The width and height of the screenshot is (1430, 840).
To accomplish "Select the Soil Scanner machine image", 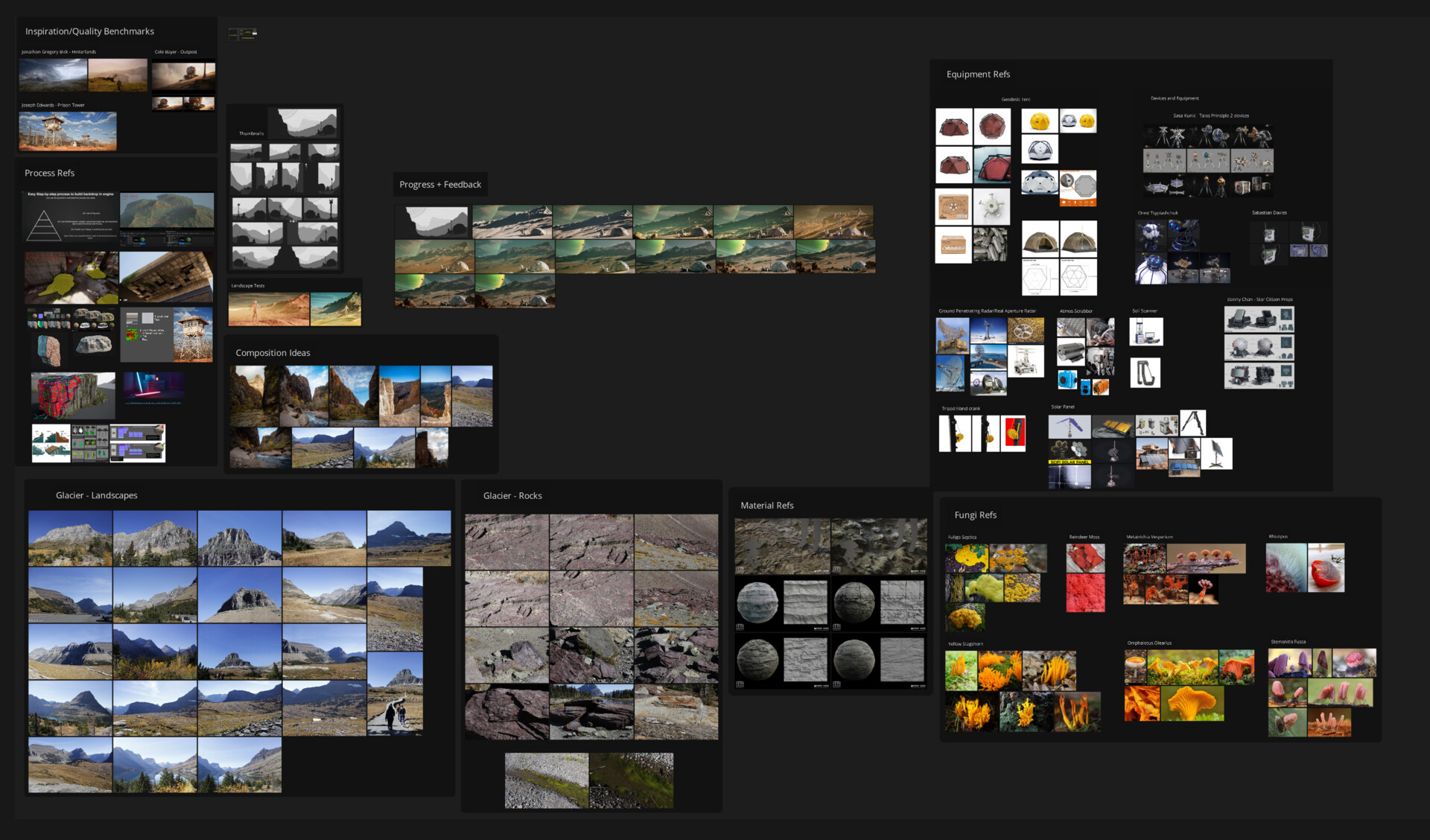I will point(1145,332).
